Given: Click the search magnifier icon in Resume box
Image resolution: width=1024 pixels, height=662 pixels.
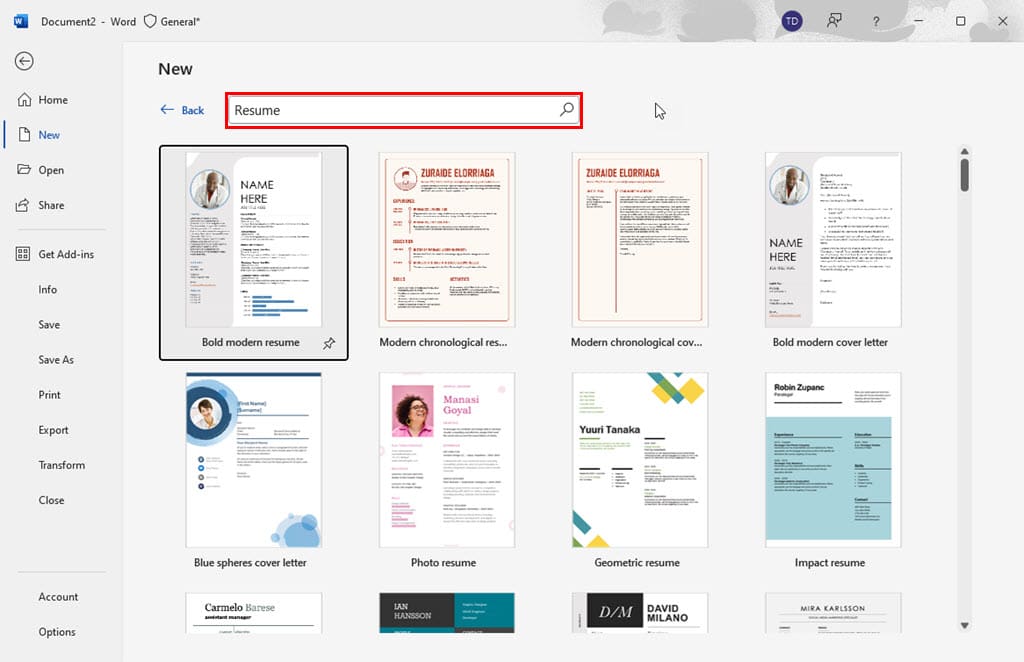Looking at the screenshot, I should (567, 110).
